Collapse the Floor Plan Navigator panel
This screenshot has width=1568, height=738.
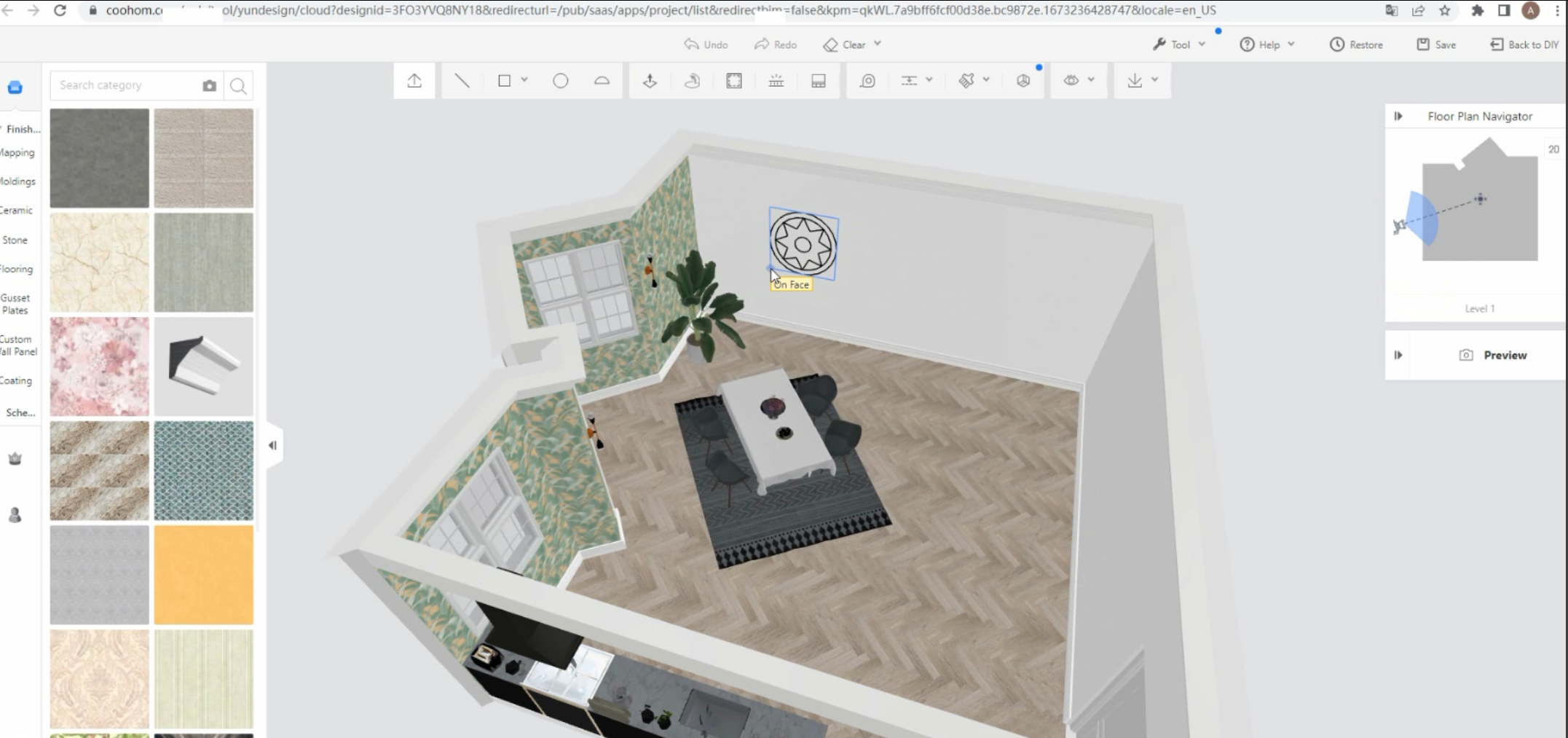1398,117
